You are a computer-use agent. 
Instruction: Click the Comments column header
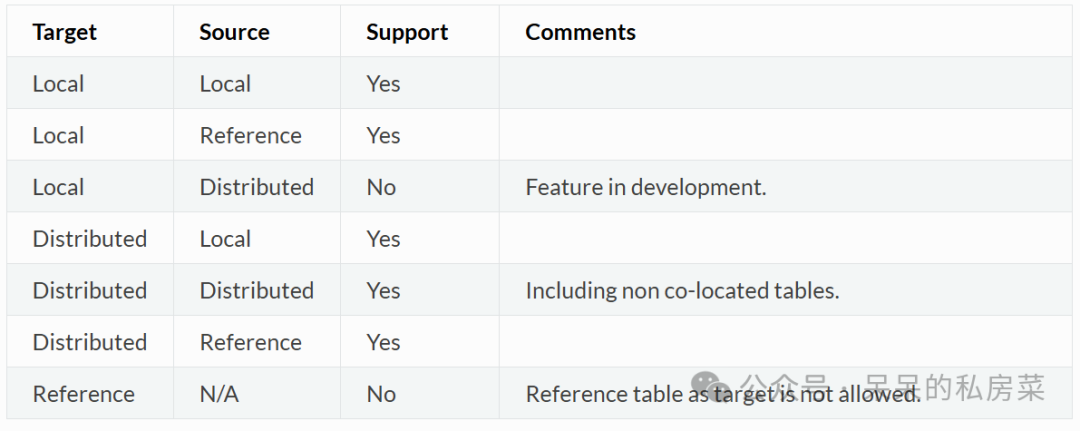580,32
